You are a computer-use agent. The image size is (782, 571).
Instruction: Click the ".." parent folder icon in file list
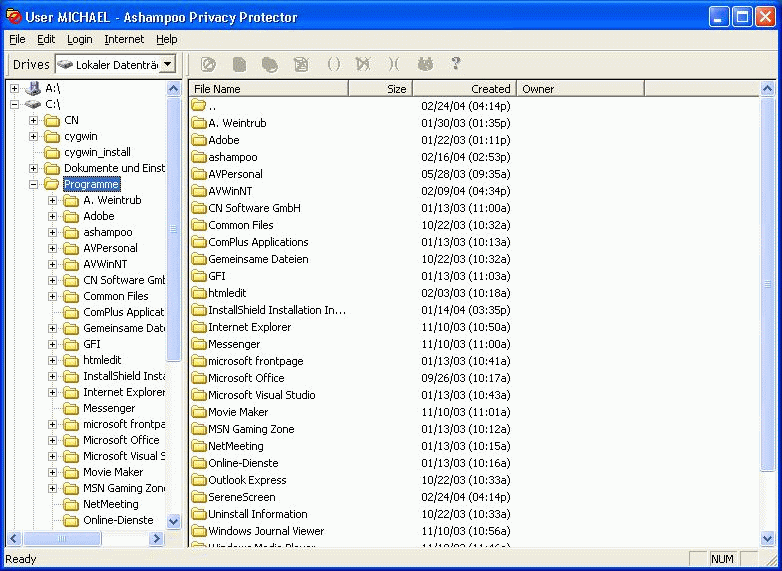pos(199,106)
